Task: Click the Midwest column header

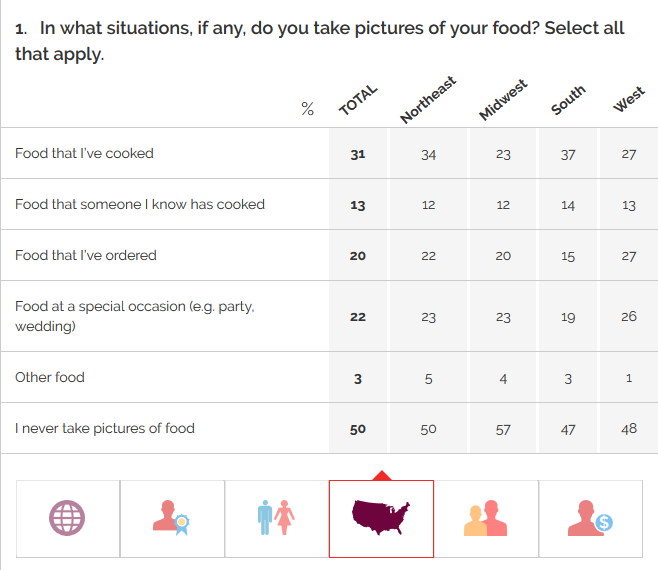Action: 503,100
